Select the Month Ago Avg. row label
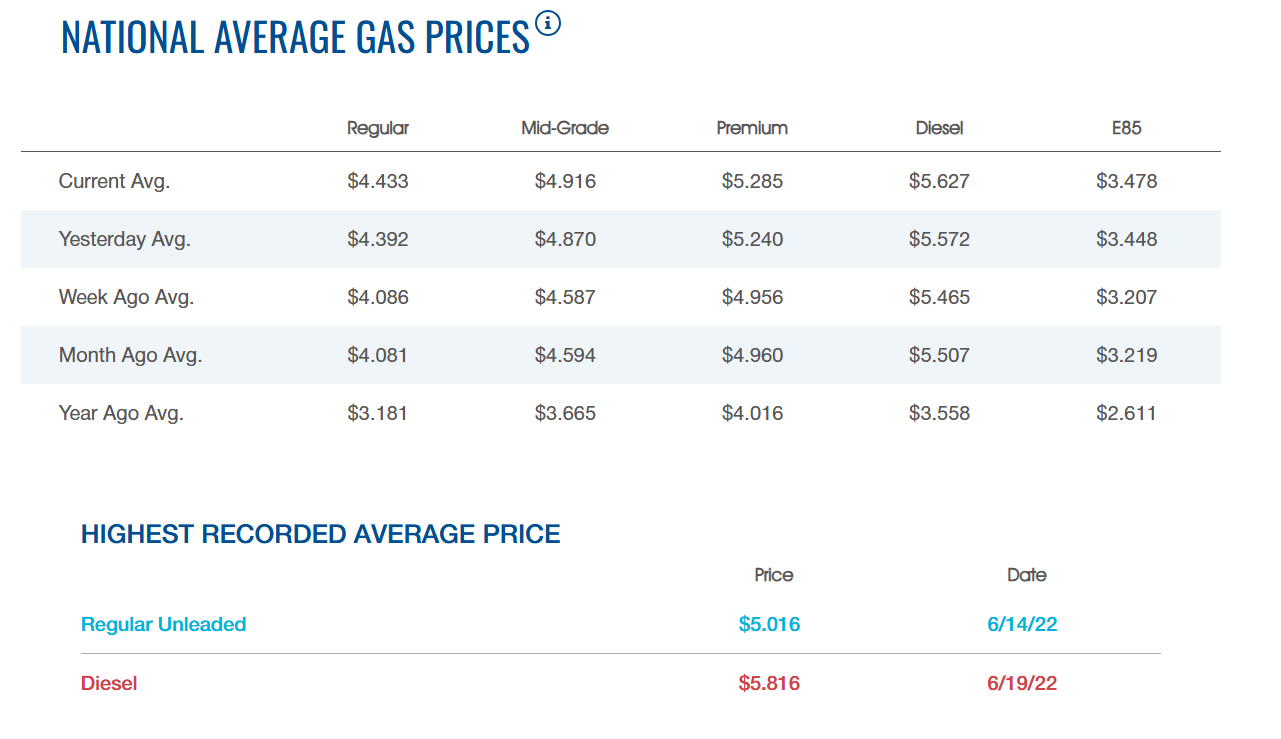The image size is (1281, 739). pyautogui.click(x=130, y=356)
